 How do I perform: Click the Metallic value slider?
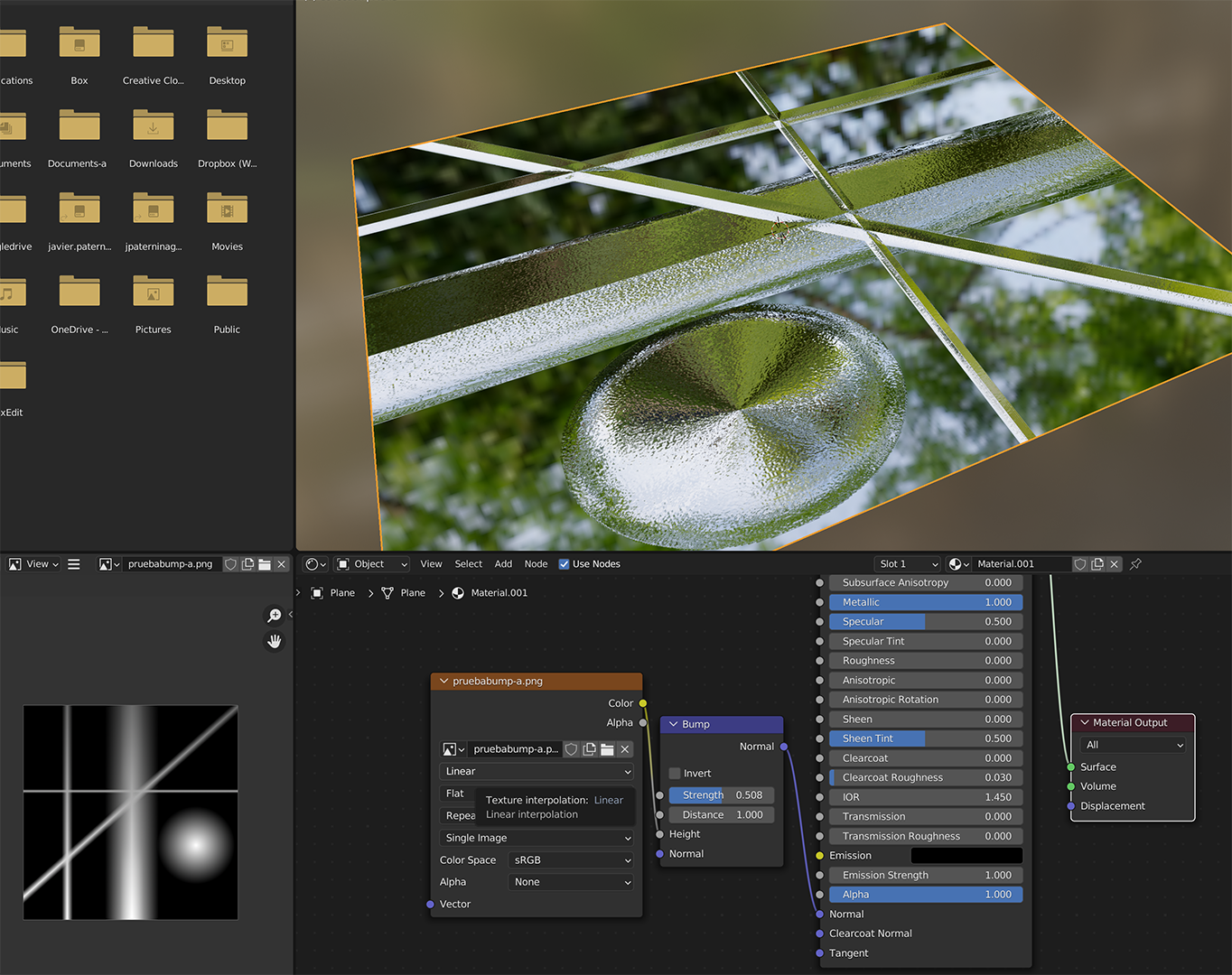[926, 602]
